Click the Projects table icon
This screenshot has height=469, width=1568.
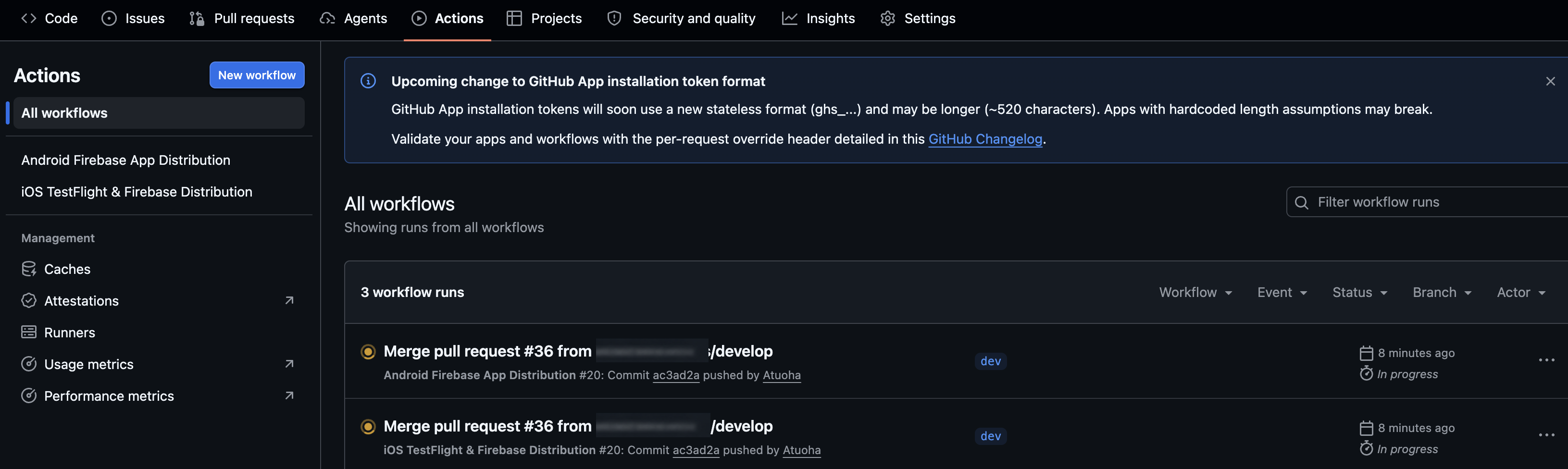pos(514,18)
